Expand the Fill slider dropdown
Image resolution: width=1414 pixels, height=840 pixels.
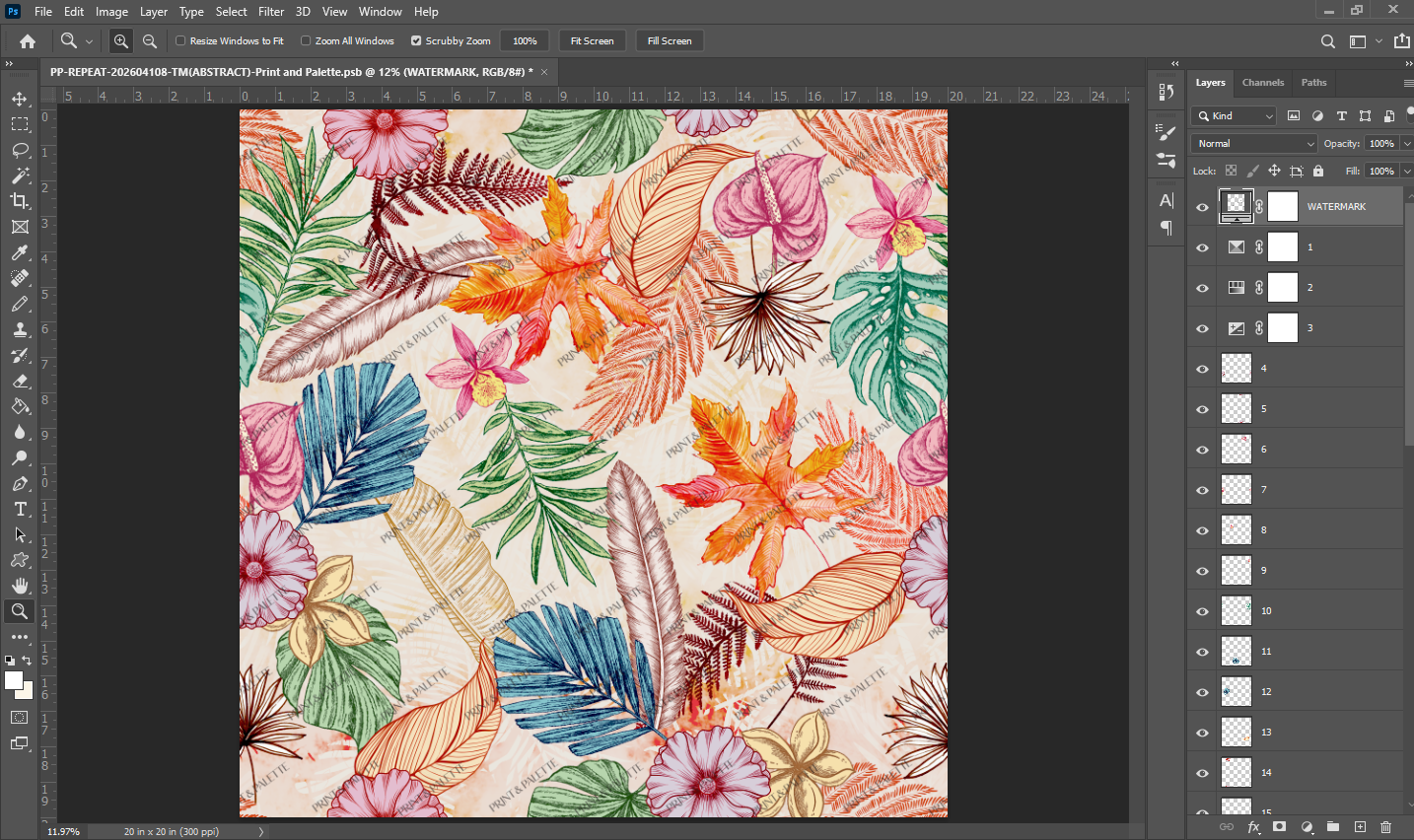pos(1407,171)
